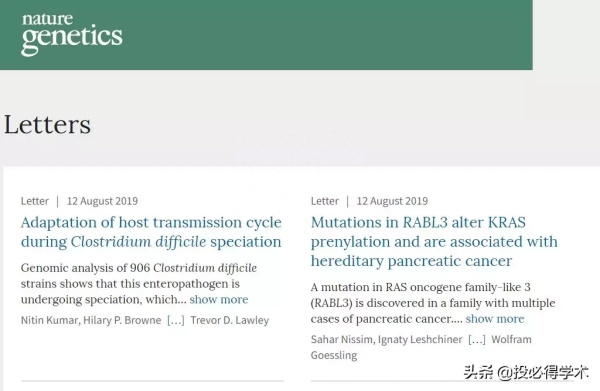This screenshot has height=391, width=600.
Task: Click the Letters page heading
Action: [47, 125]
